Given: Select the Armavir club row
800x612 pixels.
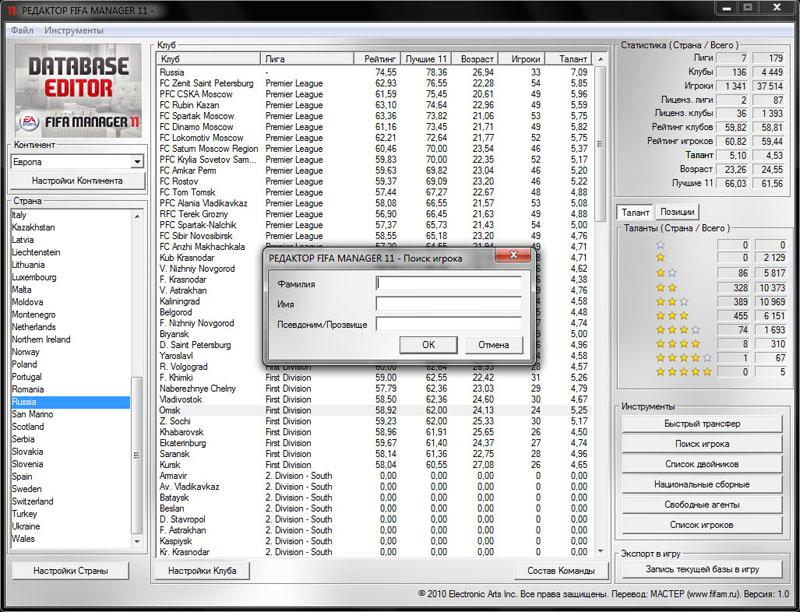Looking at the screenshot, I should (x=374, y=476).
